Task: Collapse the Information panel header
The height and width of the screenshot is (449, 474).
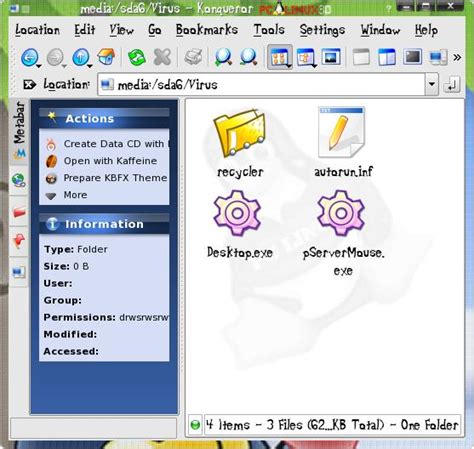Action: (104, 224)
